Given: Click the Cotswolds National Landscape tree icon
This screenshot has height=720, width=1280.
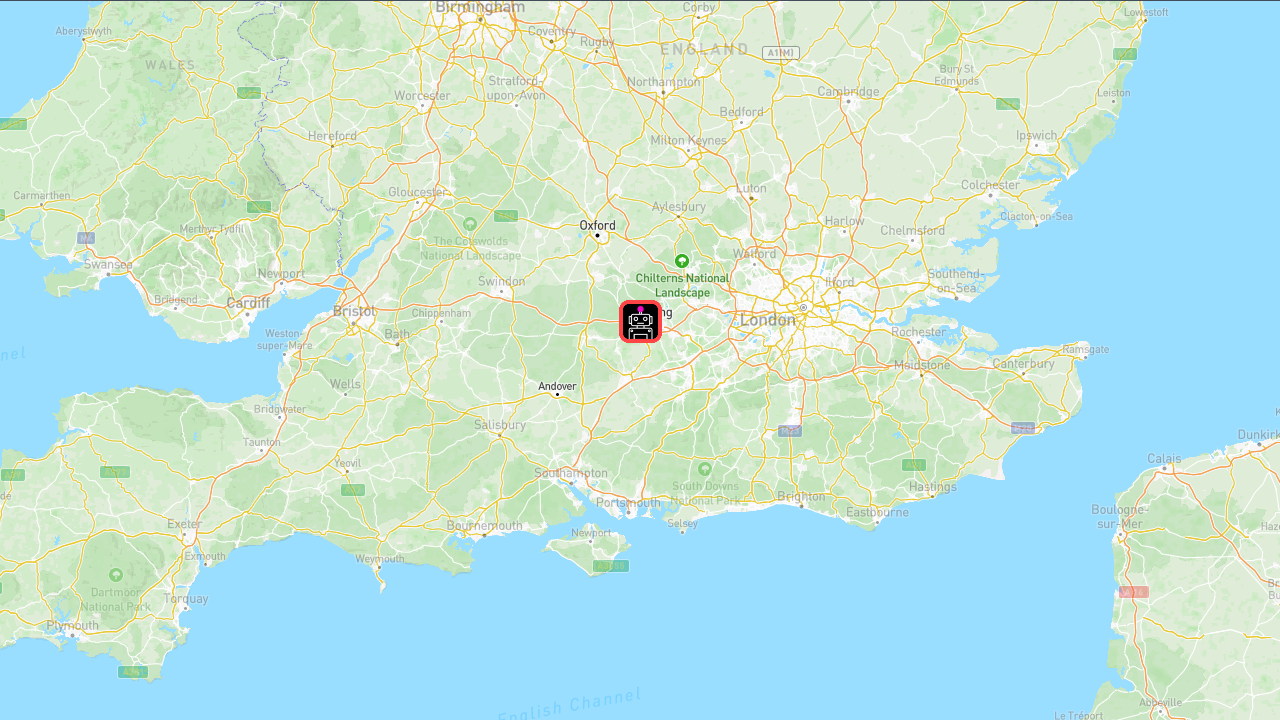Looking at the screenshot, I should [470, 223].
